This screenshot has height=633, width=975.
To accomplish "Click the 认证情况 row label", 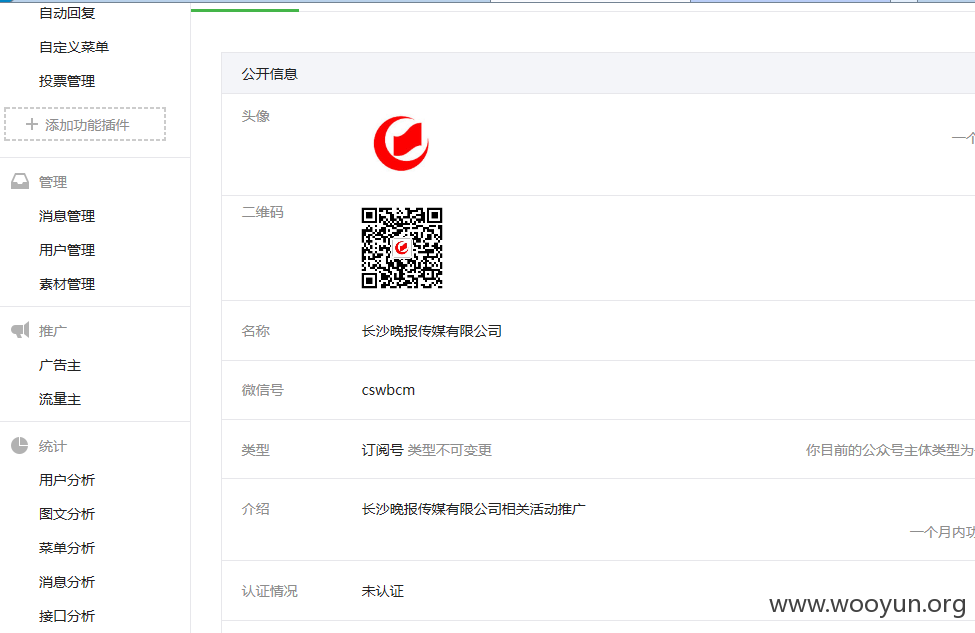I will tap(269, 591).
